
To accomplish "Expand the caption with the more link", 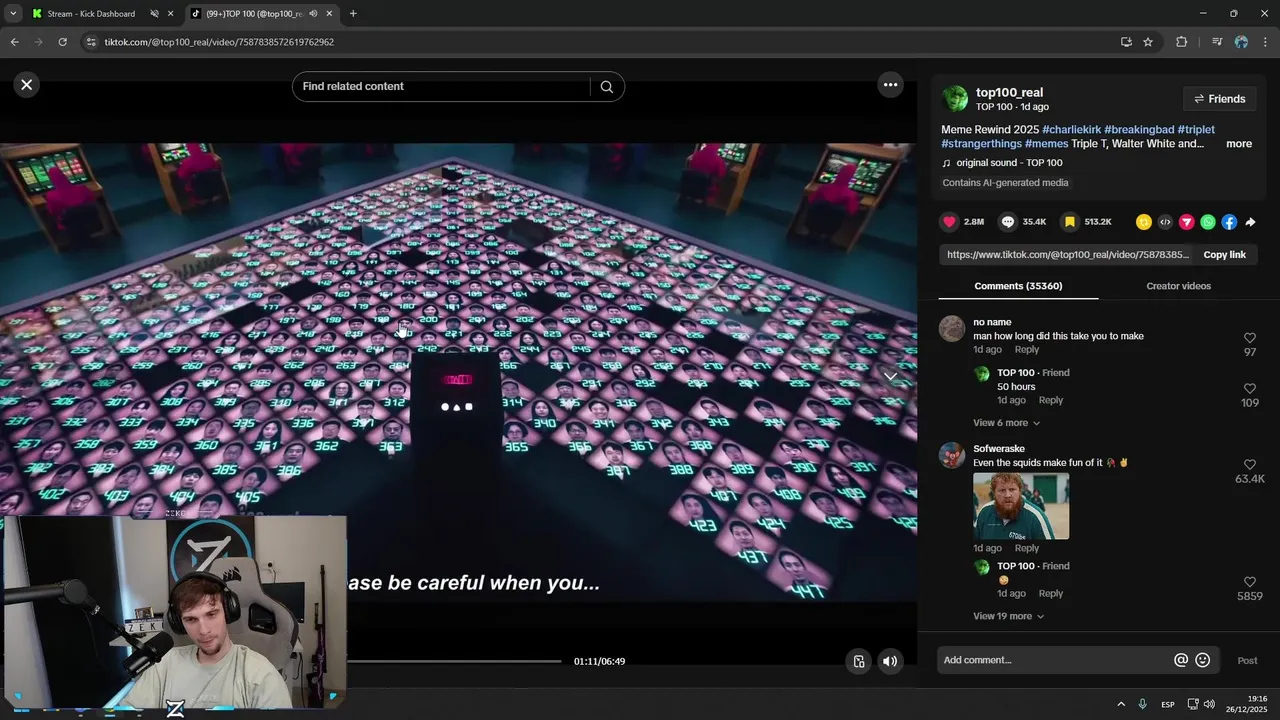I will (1239, 144).
